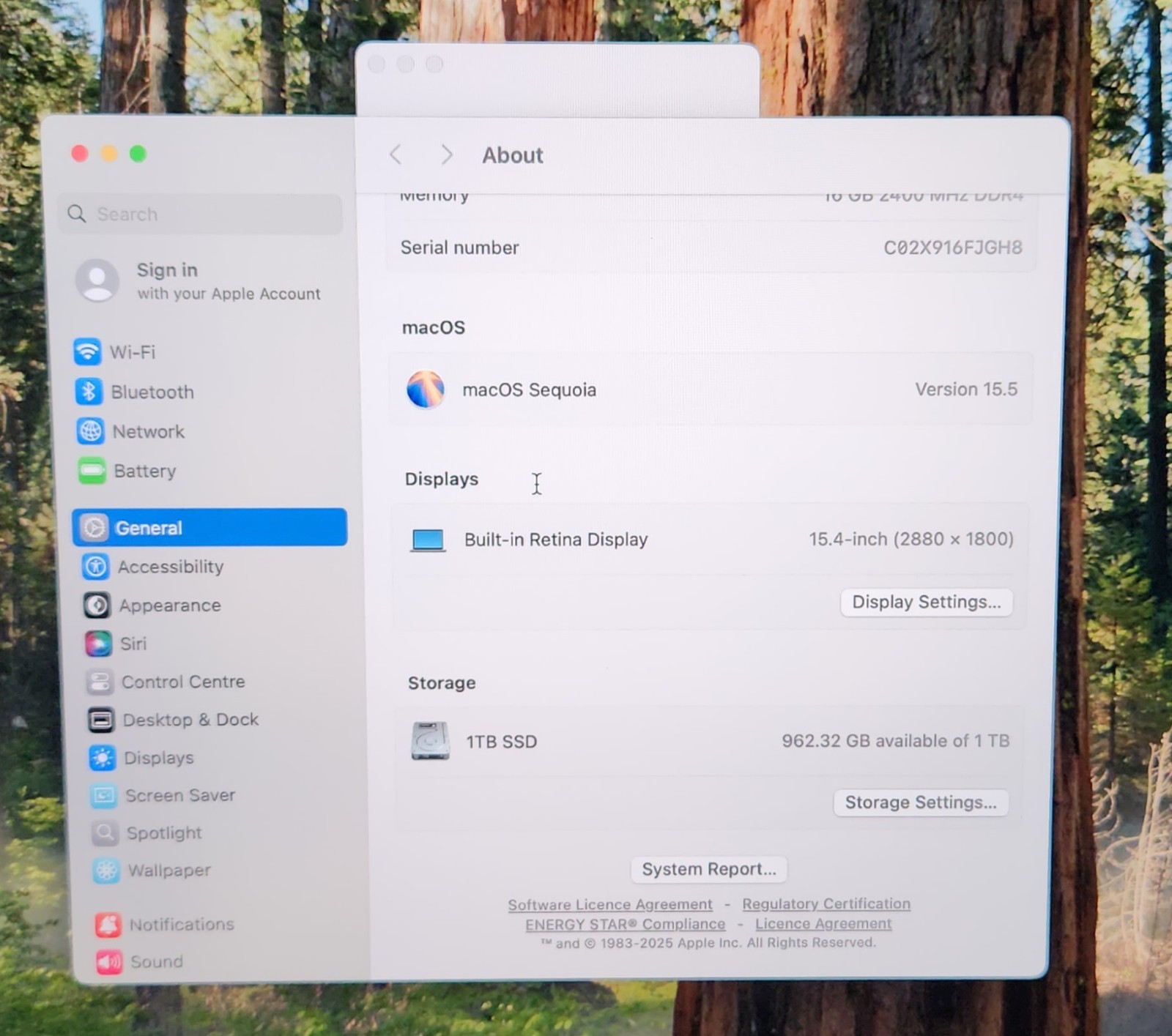Click the About title heading

(513, 155)
